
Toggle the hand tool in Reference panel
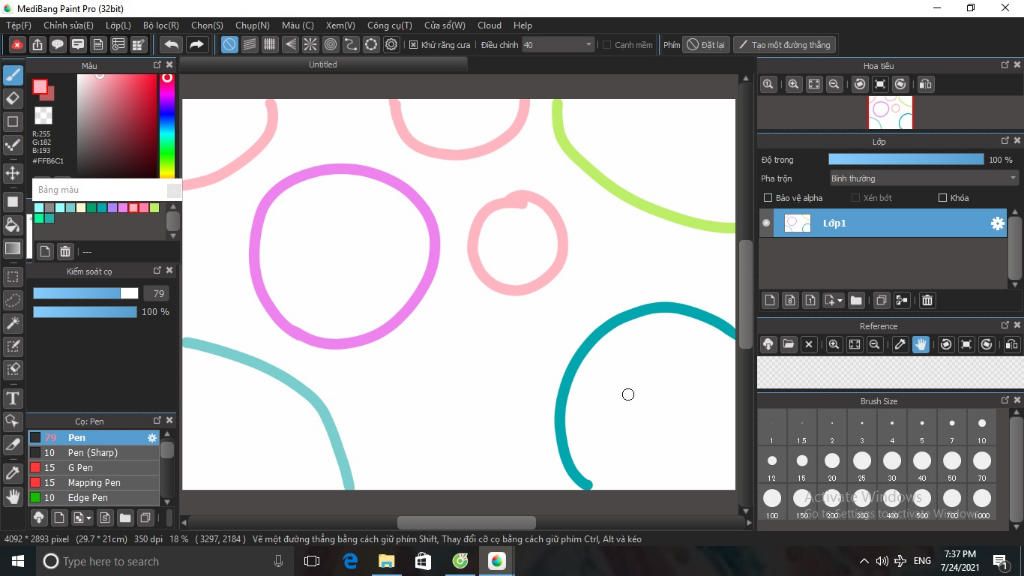(920, 344)
